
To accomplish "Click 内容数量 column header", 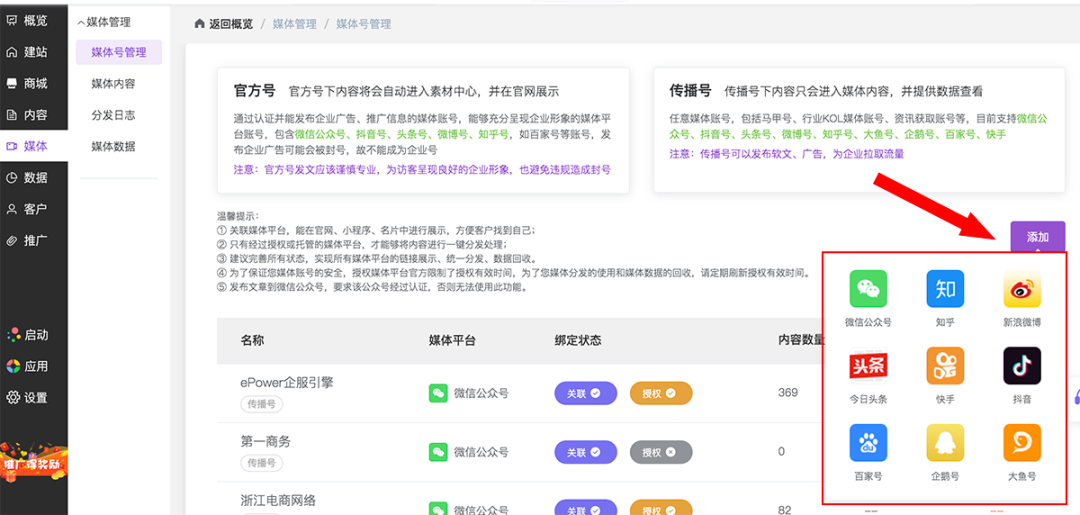I will [x=801, y=340].
